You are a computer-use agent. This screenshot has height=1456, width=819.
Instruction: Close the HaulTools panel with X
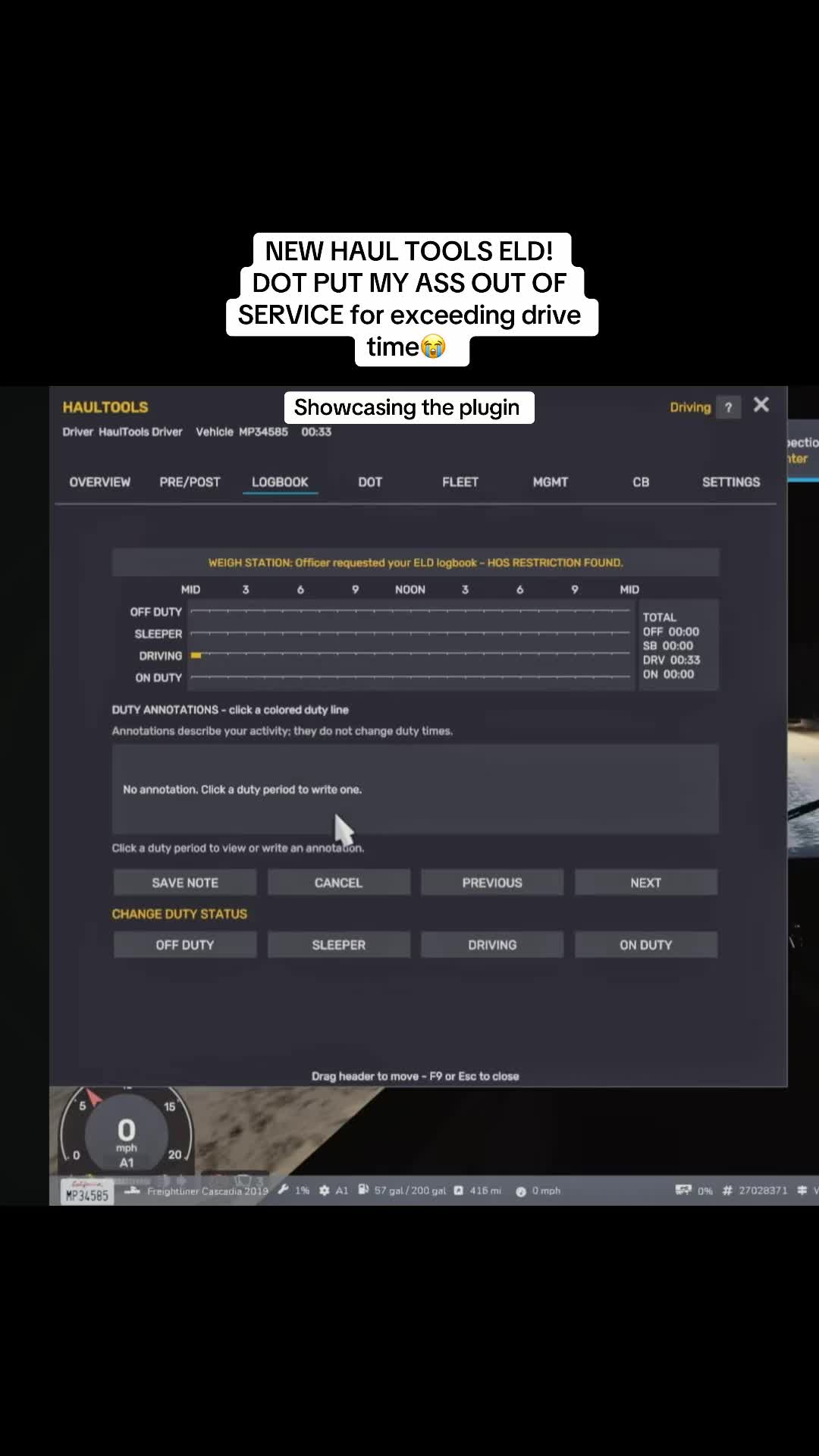click(x=761, y=405)
